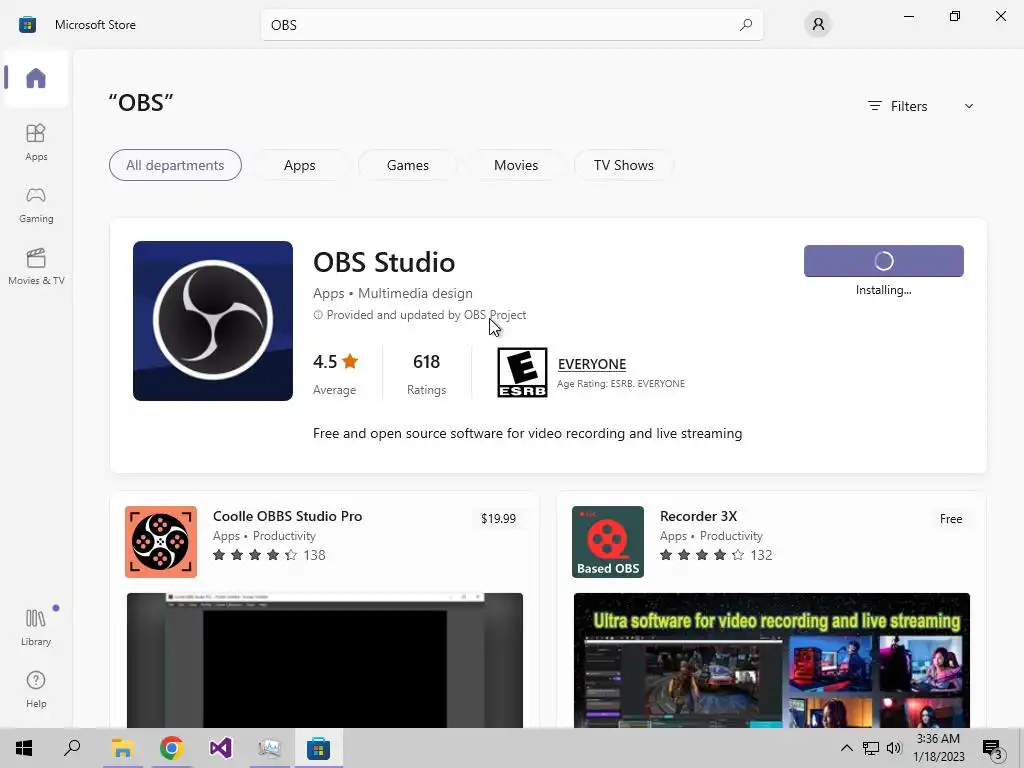Select the Games department tab
The image size is (1024, 768).
coord(408,165)
